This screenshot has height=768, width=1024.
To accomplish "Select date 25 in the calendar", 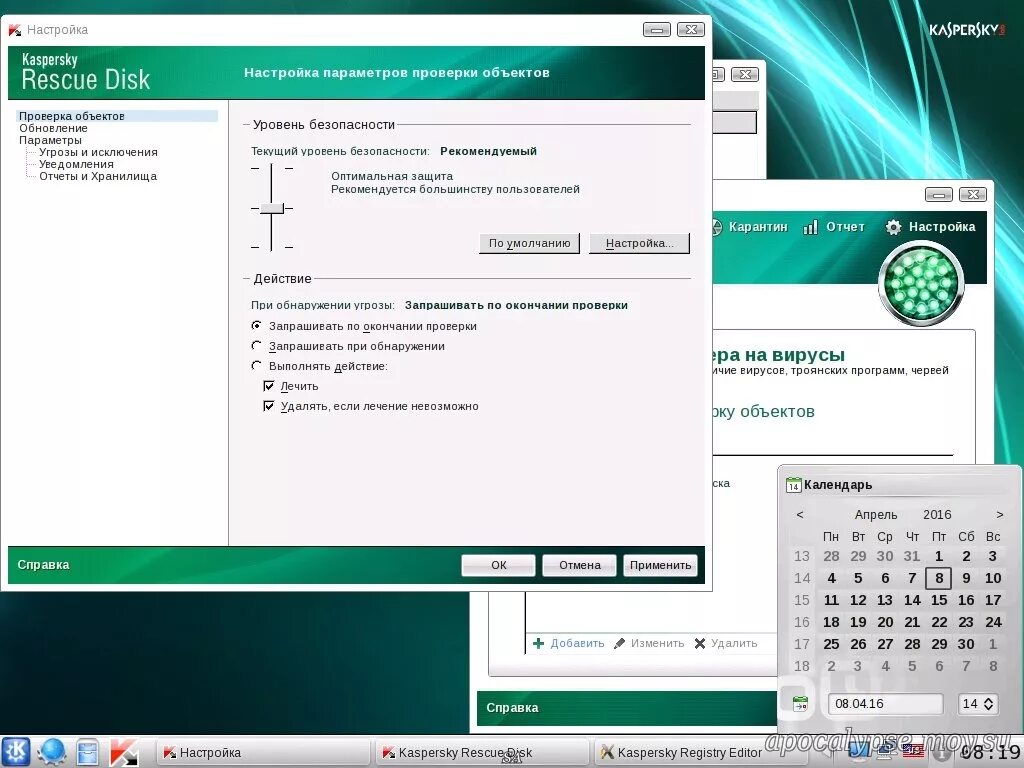I will (x=831, y=644).
